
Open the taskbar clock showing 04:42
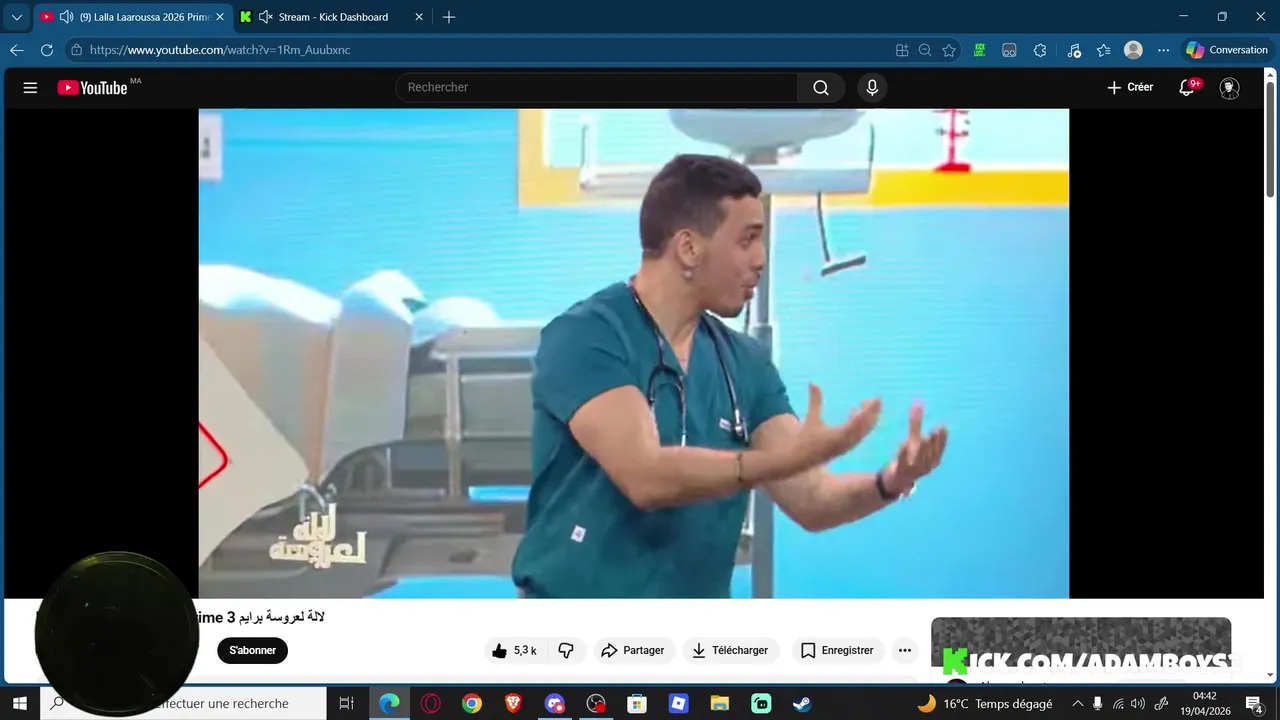point(1204,704)
